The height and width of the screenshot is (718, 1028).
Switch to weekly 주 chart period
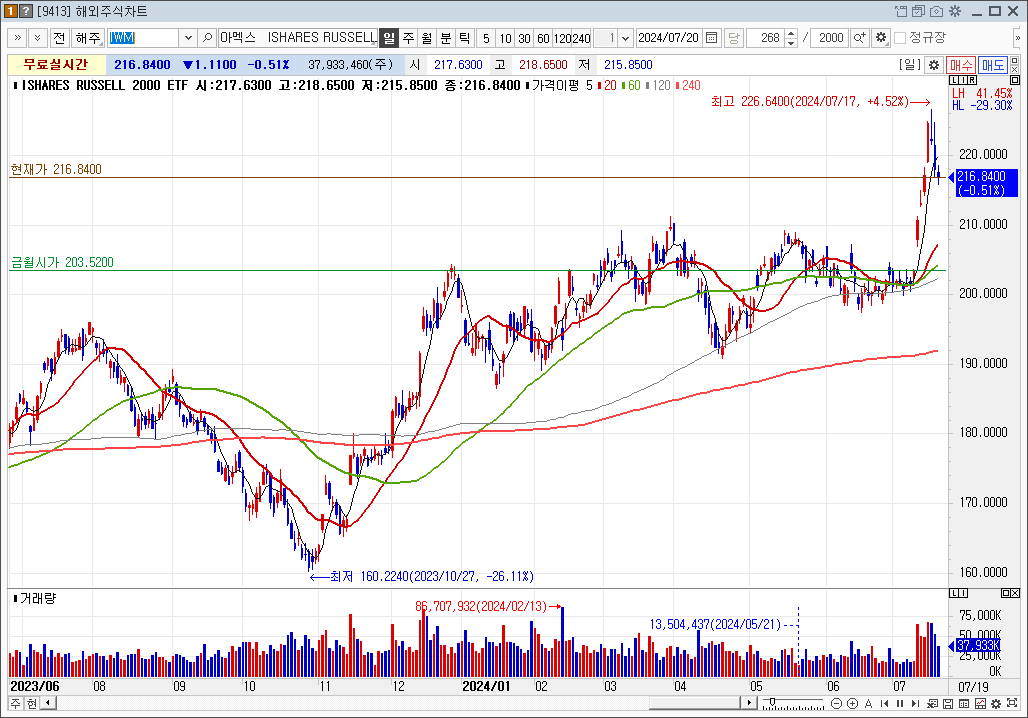[408, 38]
